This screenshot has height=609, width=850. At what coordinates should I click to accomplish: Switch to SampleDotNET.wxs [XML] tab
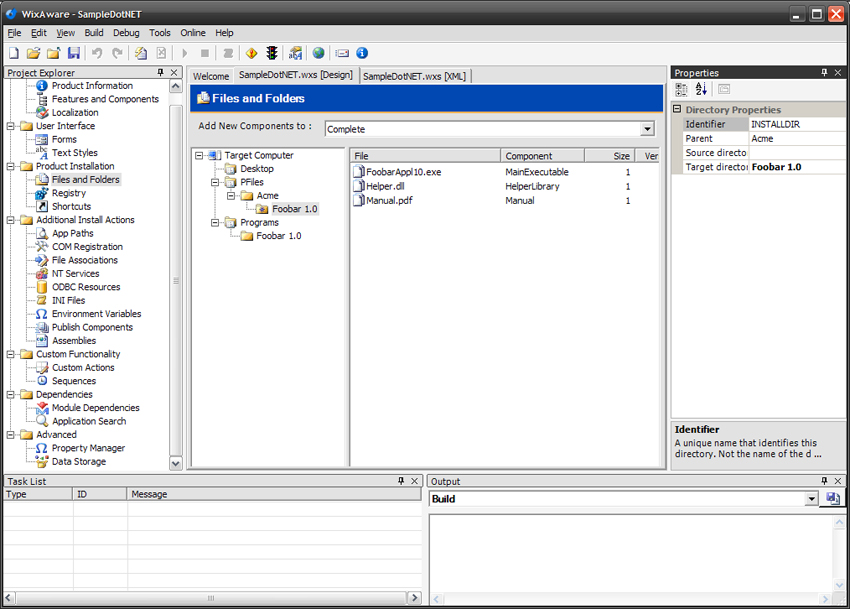[415, 76]
